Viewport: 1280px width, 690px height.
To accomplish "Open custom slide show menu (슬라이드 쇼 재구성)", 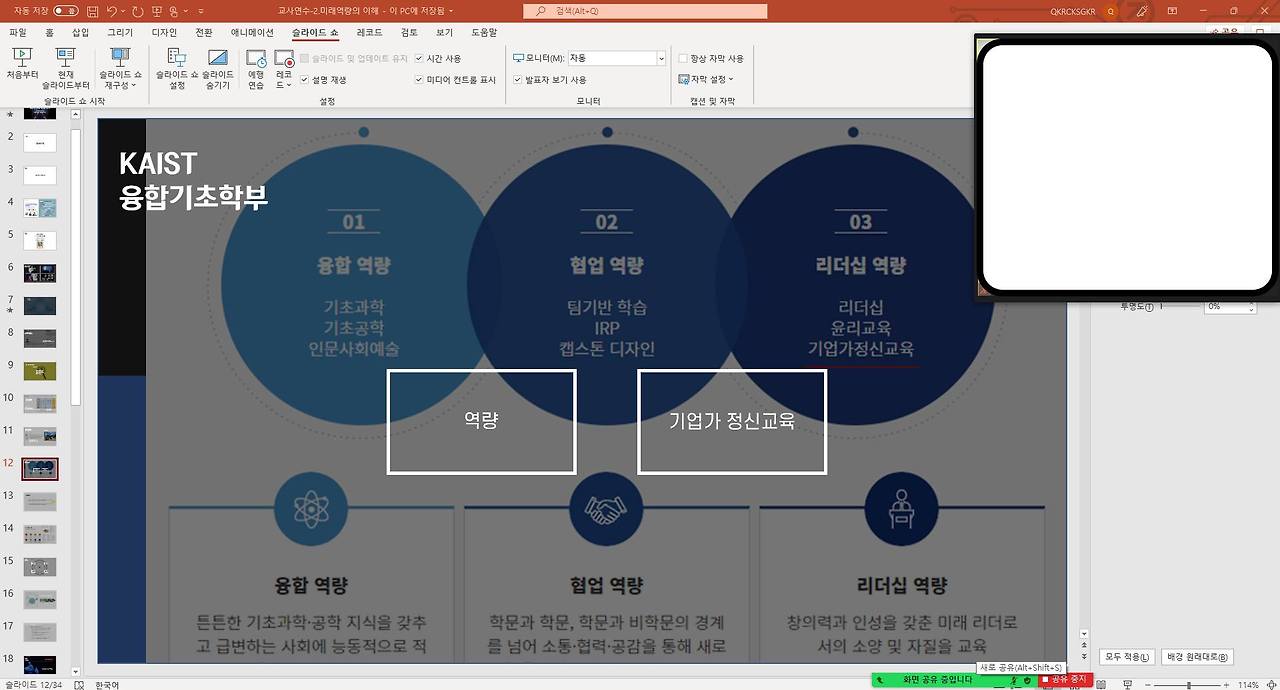I will [121, 69].
